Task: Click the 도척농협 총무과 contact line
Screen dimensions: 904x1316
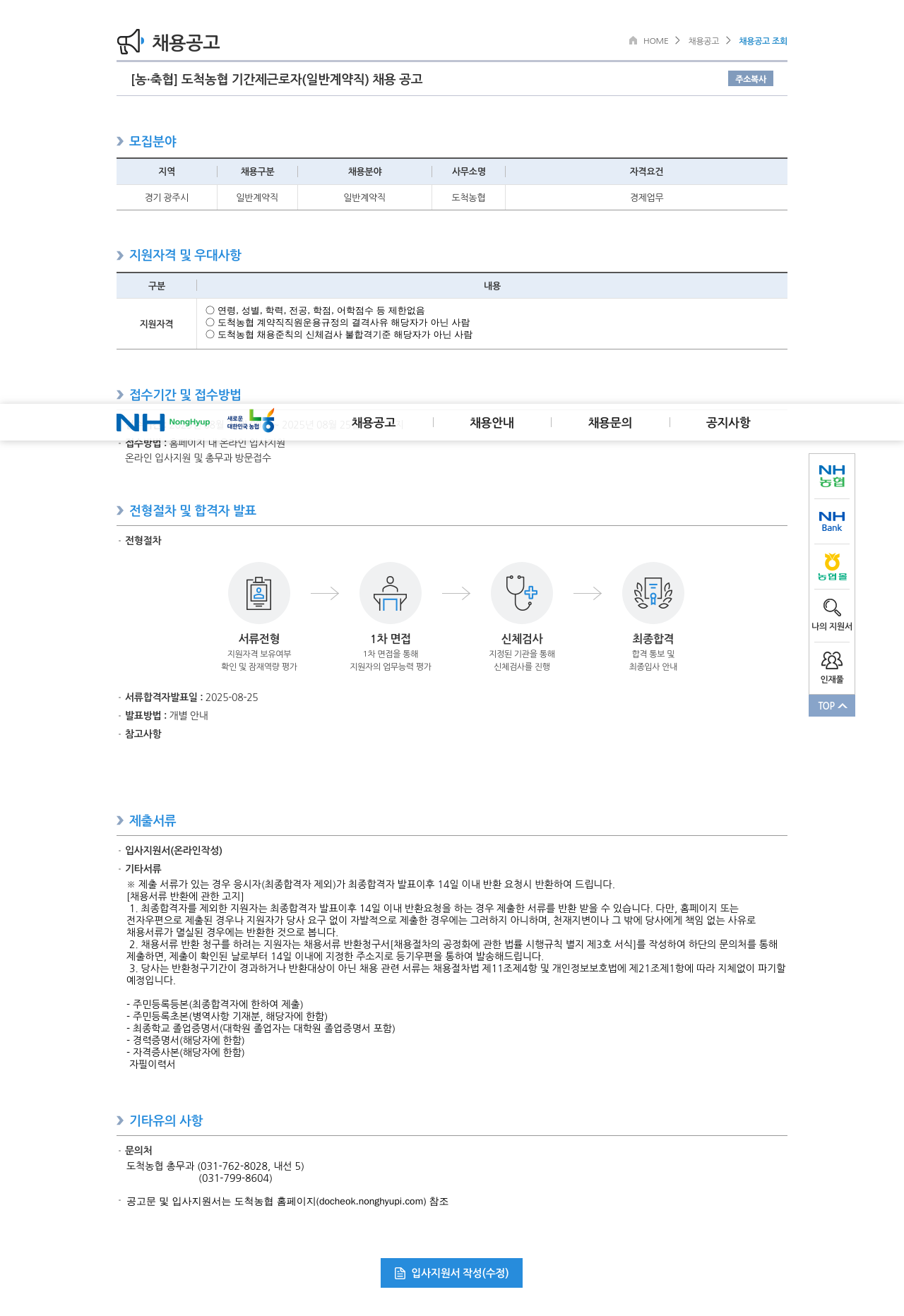Action: (x=215, y=1166)
